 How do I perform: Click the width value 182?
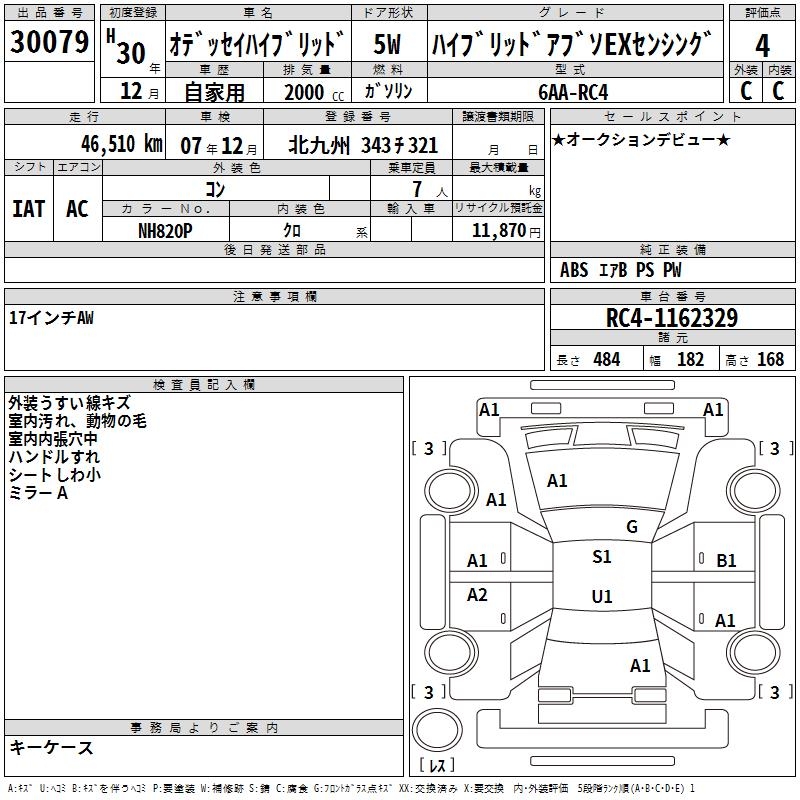pyautogui.click(x=690, y=360)
